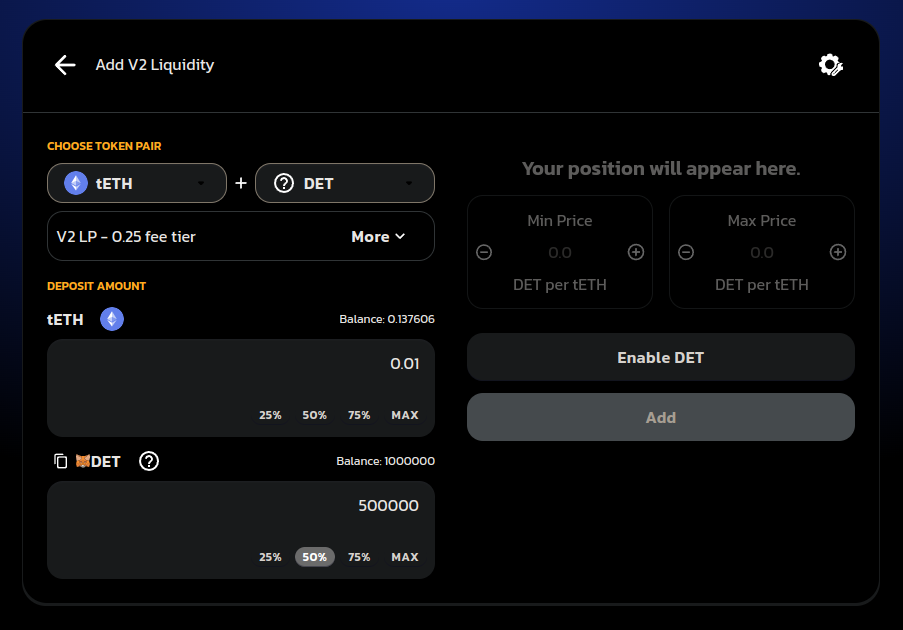
Task: Click the DEPOSIT AMOUNT heading
Action: point(97,286)
